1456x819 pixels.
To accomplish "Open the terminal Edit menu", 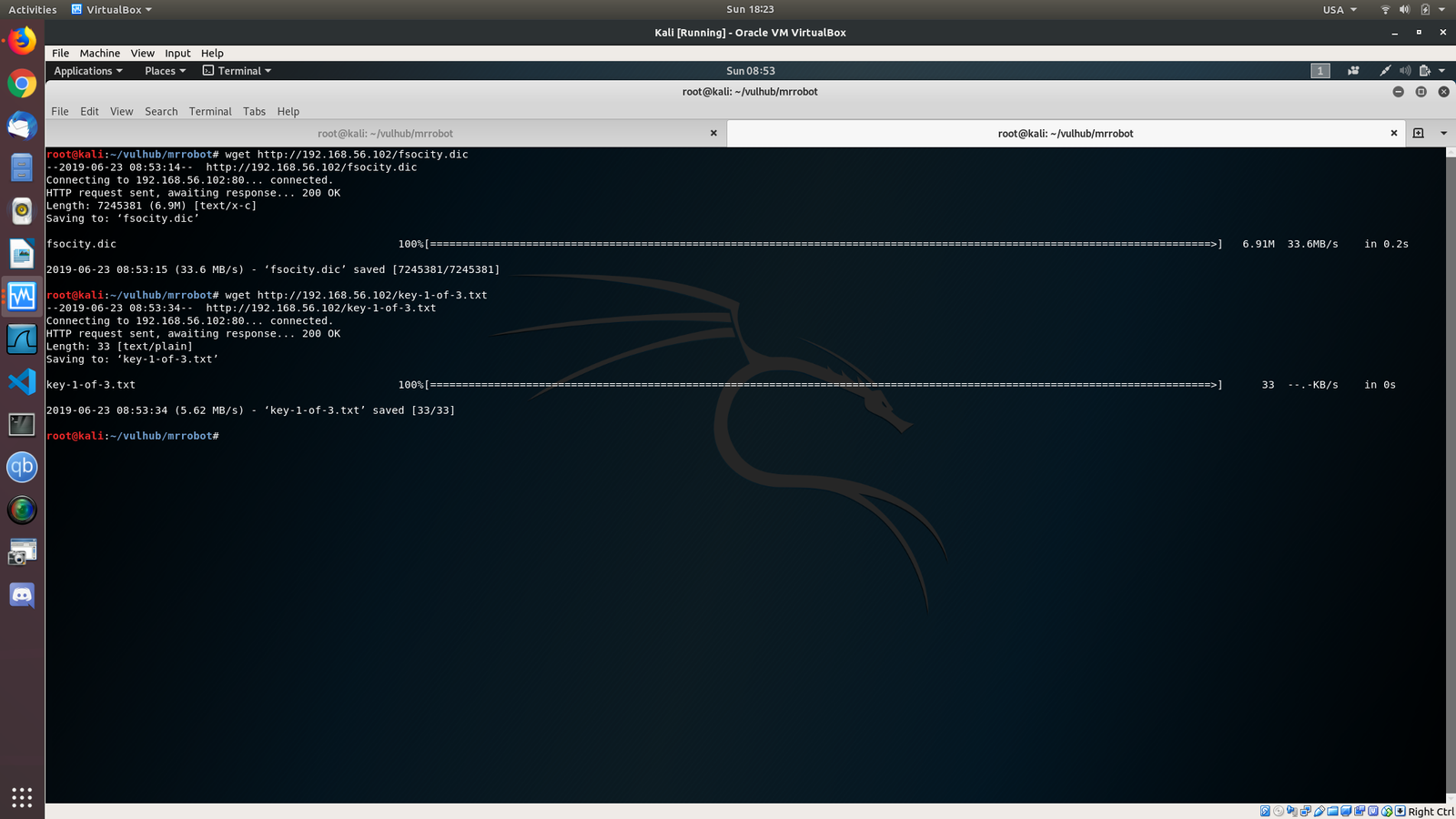I will tap(89, 111).
